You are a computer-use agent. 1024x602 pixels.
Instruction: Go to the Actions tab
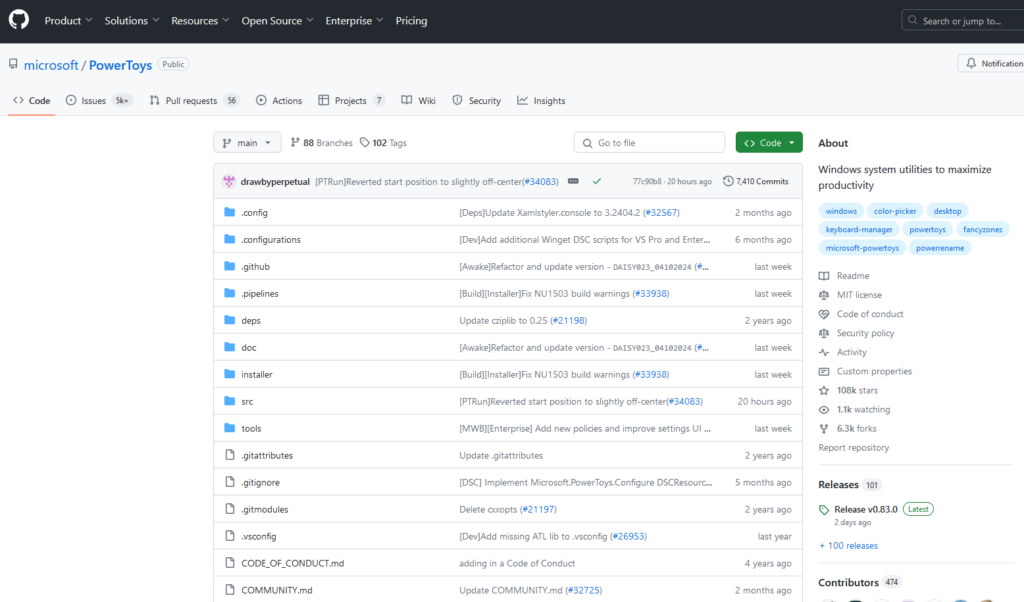click(x=280, y=101)
